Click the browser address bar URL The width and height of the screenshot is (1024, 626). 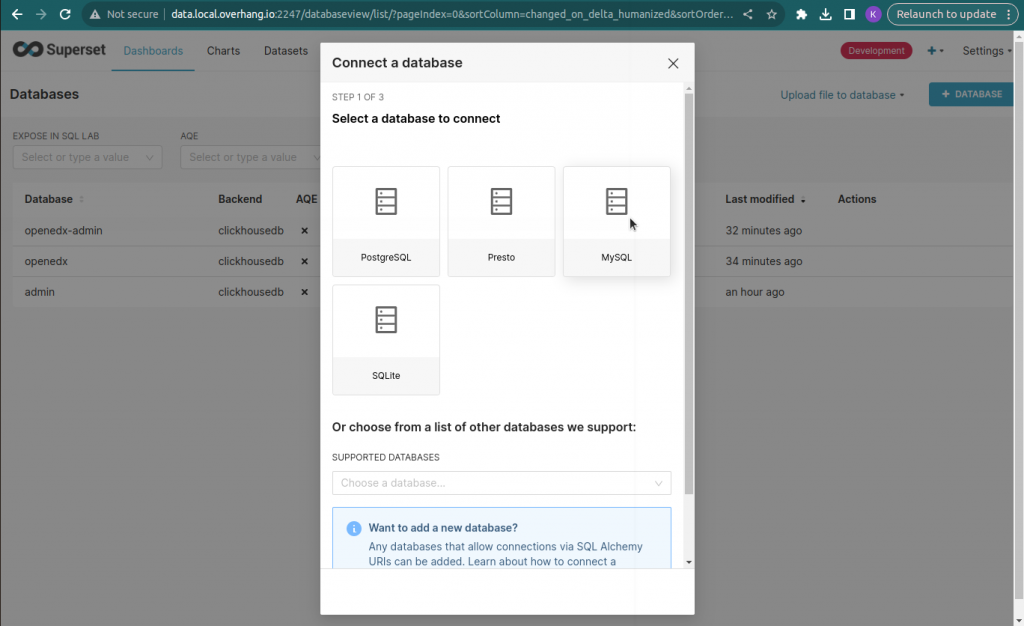(x=452, y=14)
